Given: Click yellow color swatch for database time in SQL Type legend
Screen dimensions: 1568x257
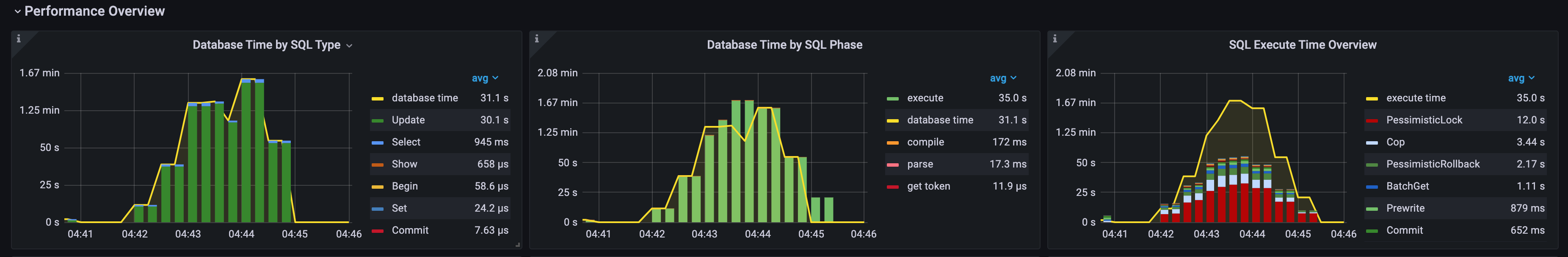Looking at the screenshot, I should [x=377, y=98].
